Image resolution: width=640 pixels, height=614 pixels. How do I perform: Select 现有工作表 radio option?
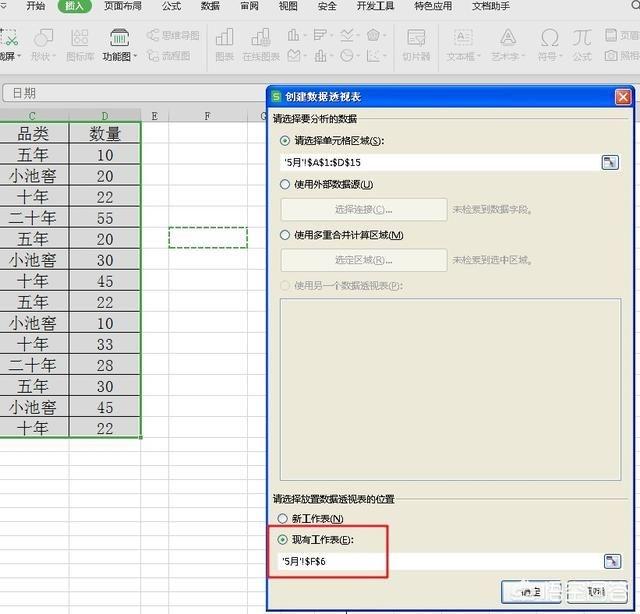(x=282, y=540)
